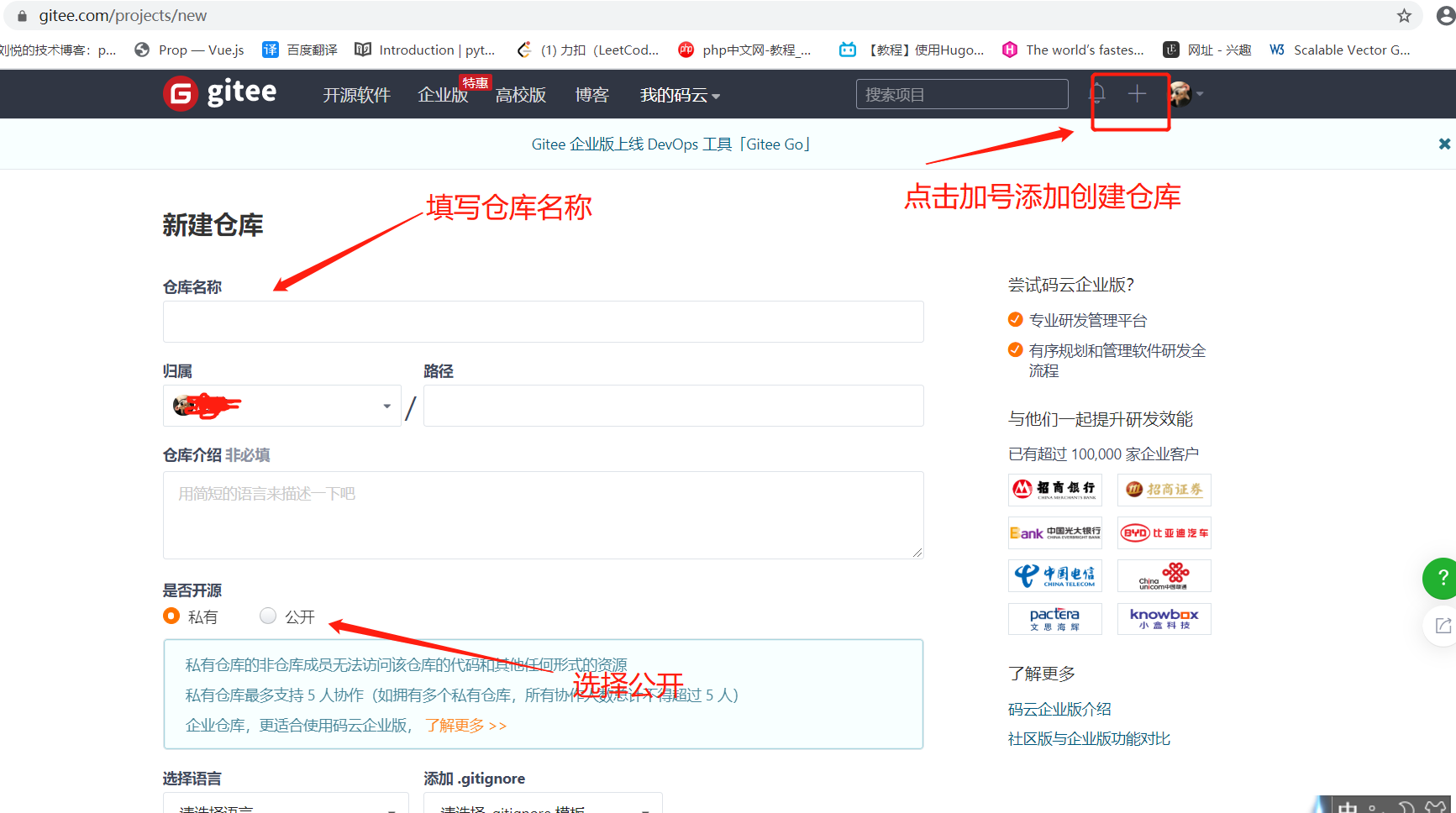1456x813 pixels.
Task: Click the highlighted plus icon to create repository
Action: [x=1138, y=94]
